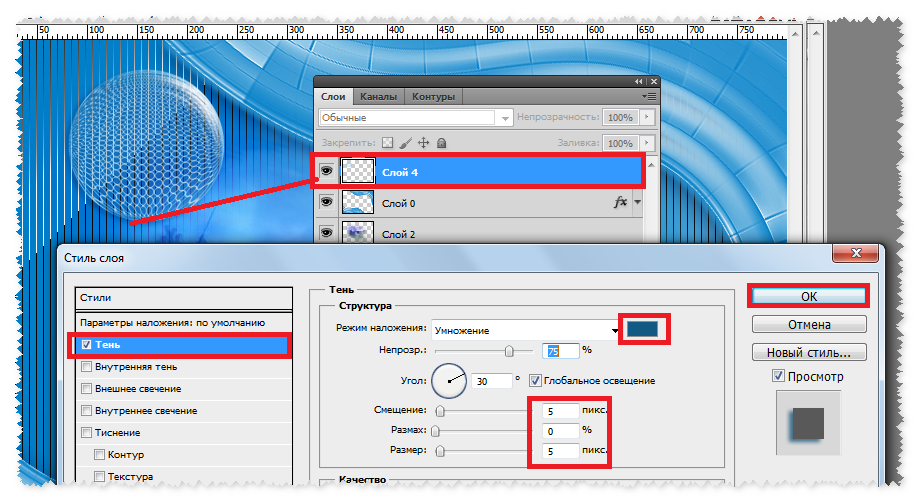Open layer blend mode dropdown Обычные

(415, 117)
